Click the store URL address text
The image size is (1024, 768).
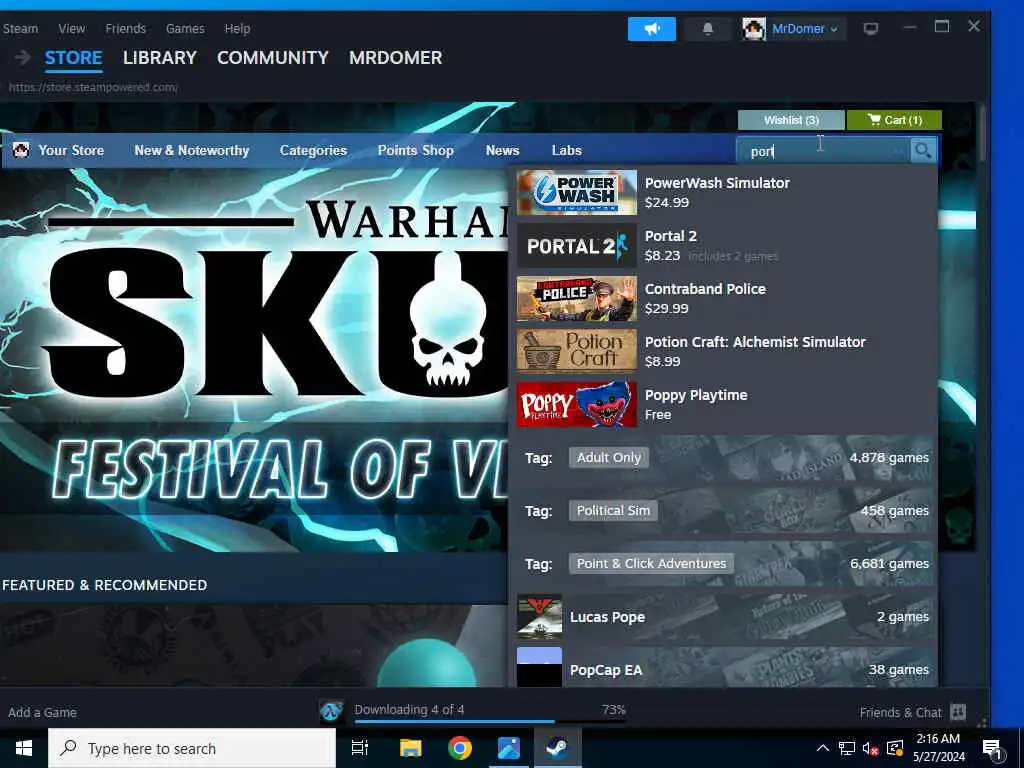pos(93,87)
